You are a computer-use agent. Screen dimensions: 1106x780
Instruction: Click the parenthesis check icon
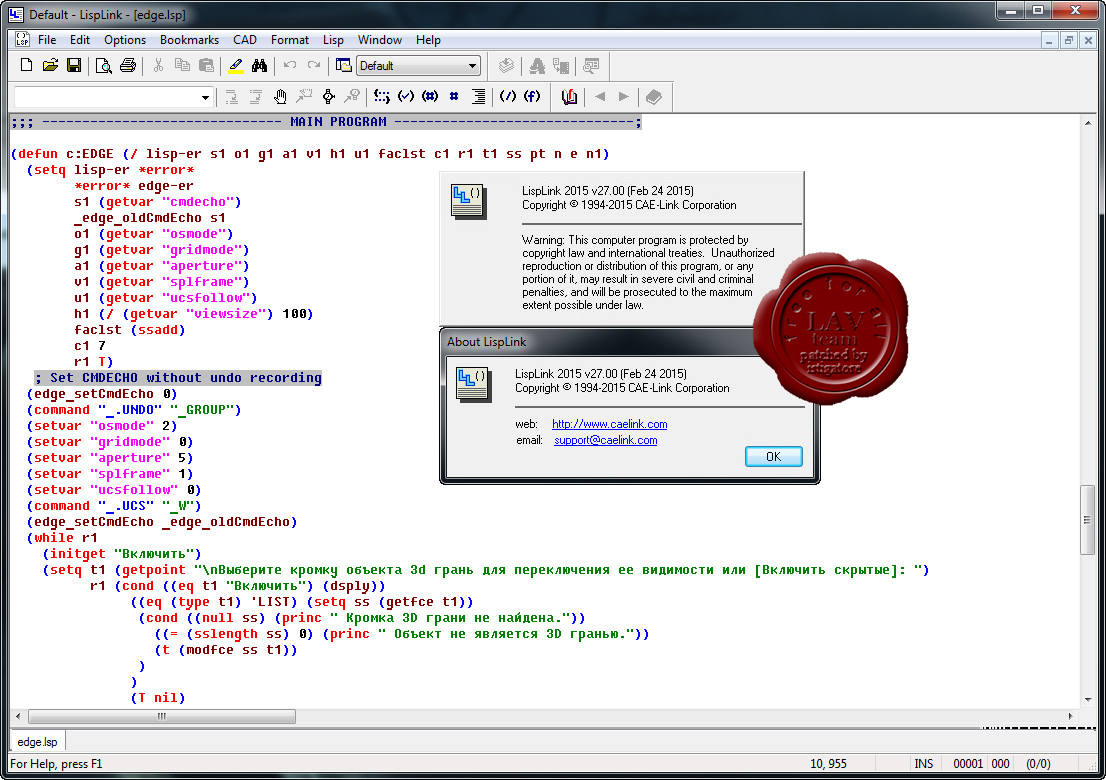(406, 97)
